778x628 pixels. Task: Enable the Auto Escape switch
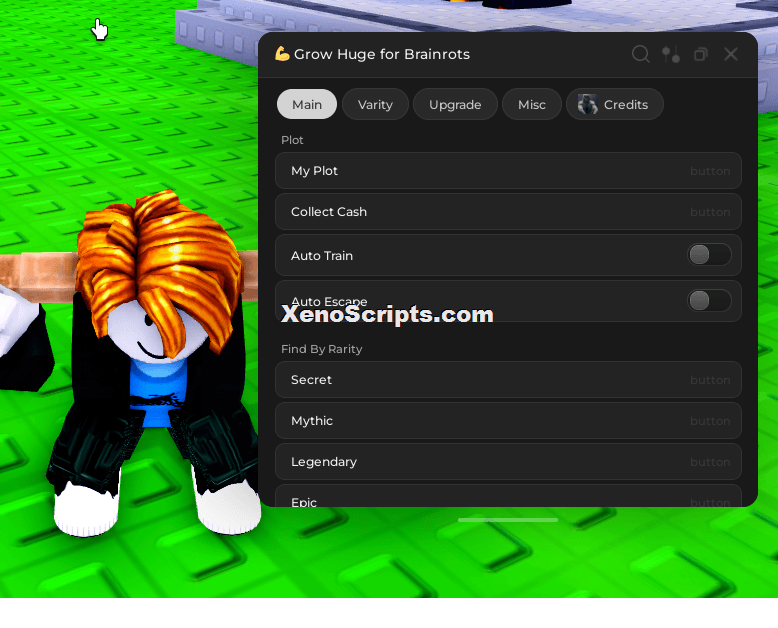(x=709, y=301)
